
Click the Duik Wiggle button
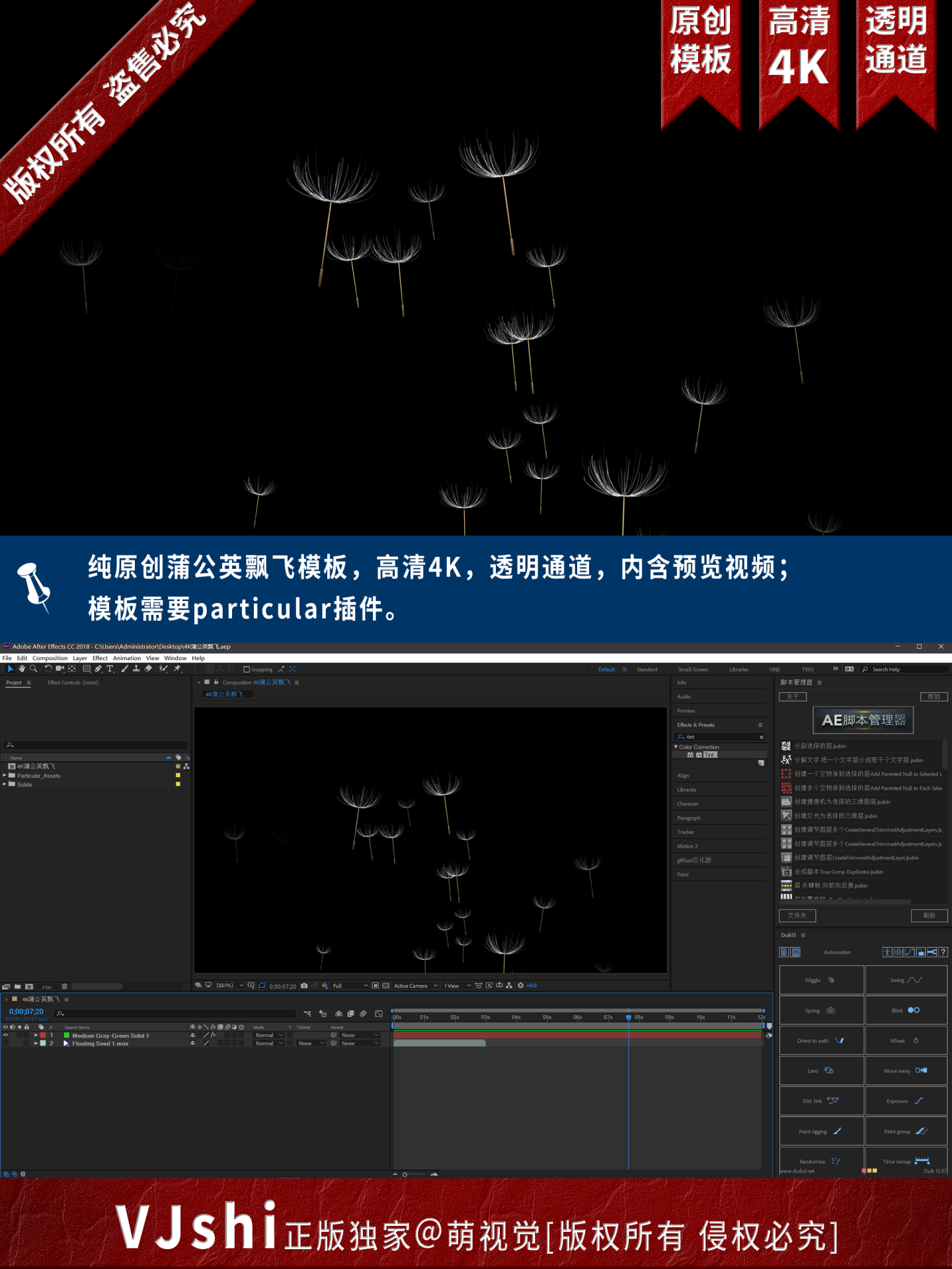(822, 980)
